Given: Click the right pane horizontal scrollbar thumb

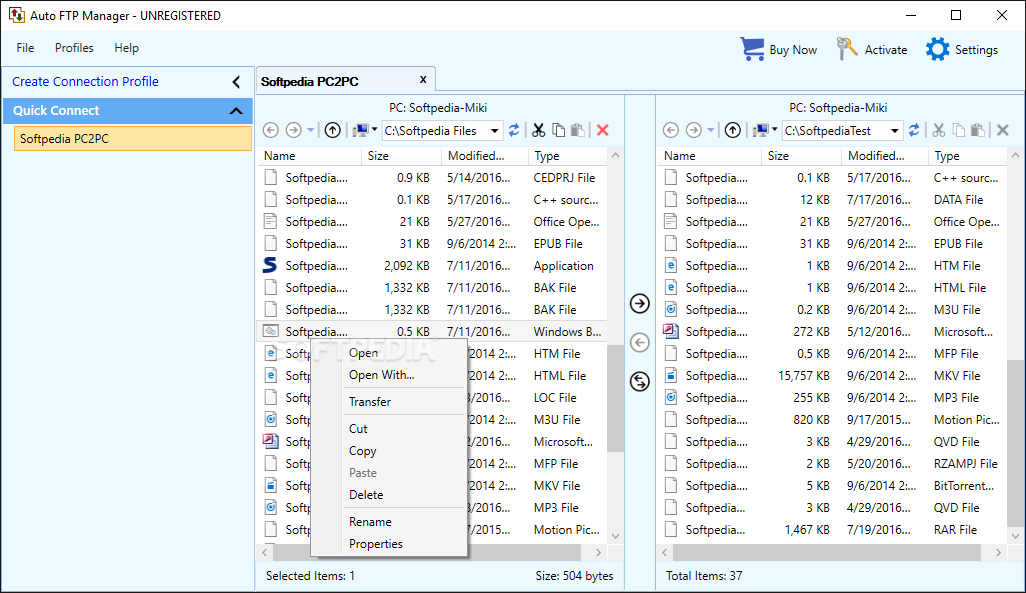Looking at the screenshot, I should coord(827,552).
